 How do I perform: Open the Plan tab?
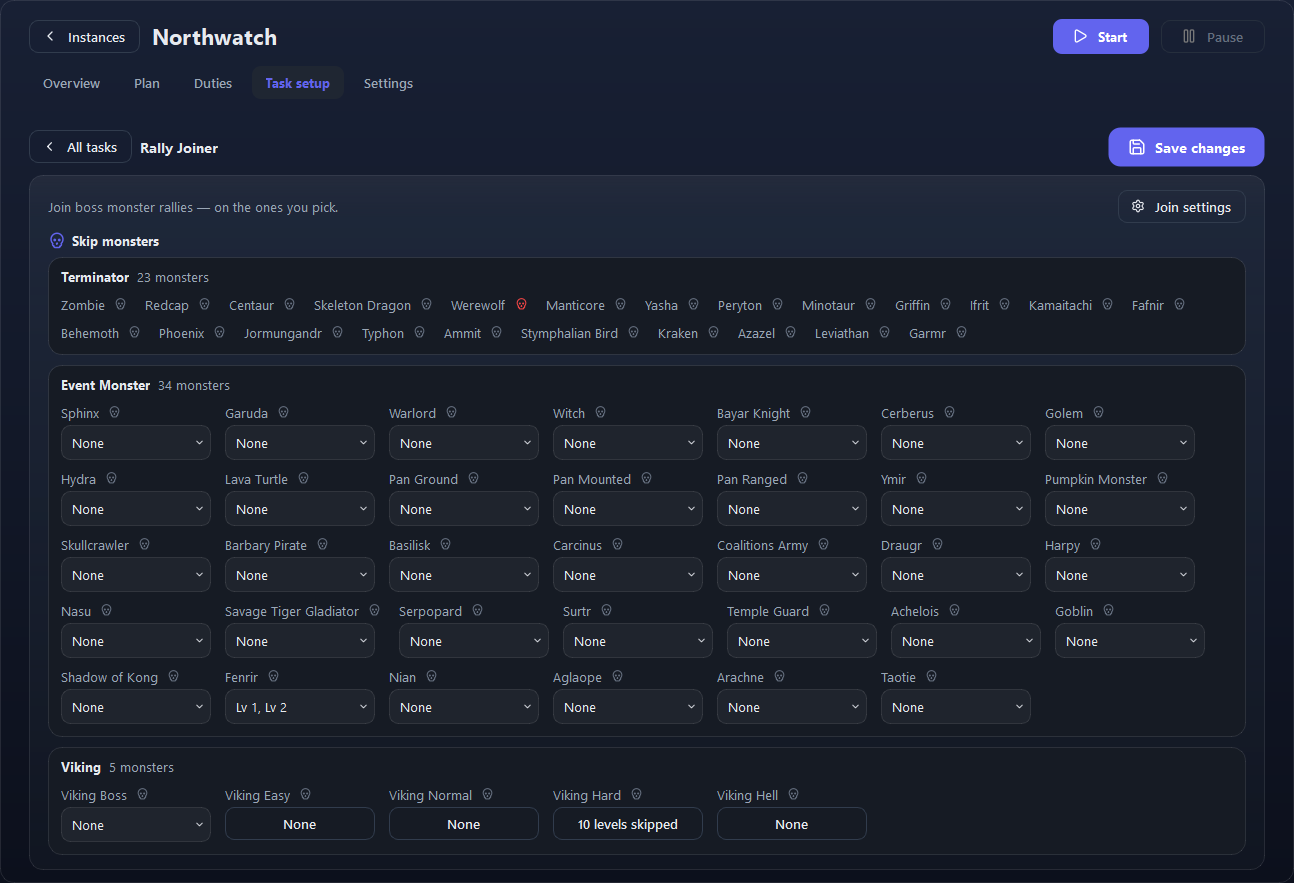(147, 83)
